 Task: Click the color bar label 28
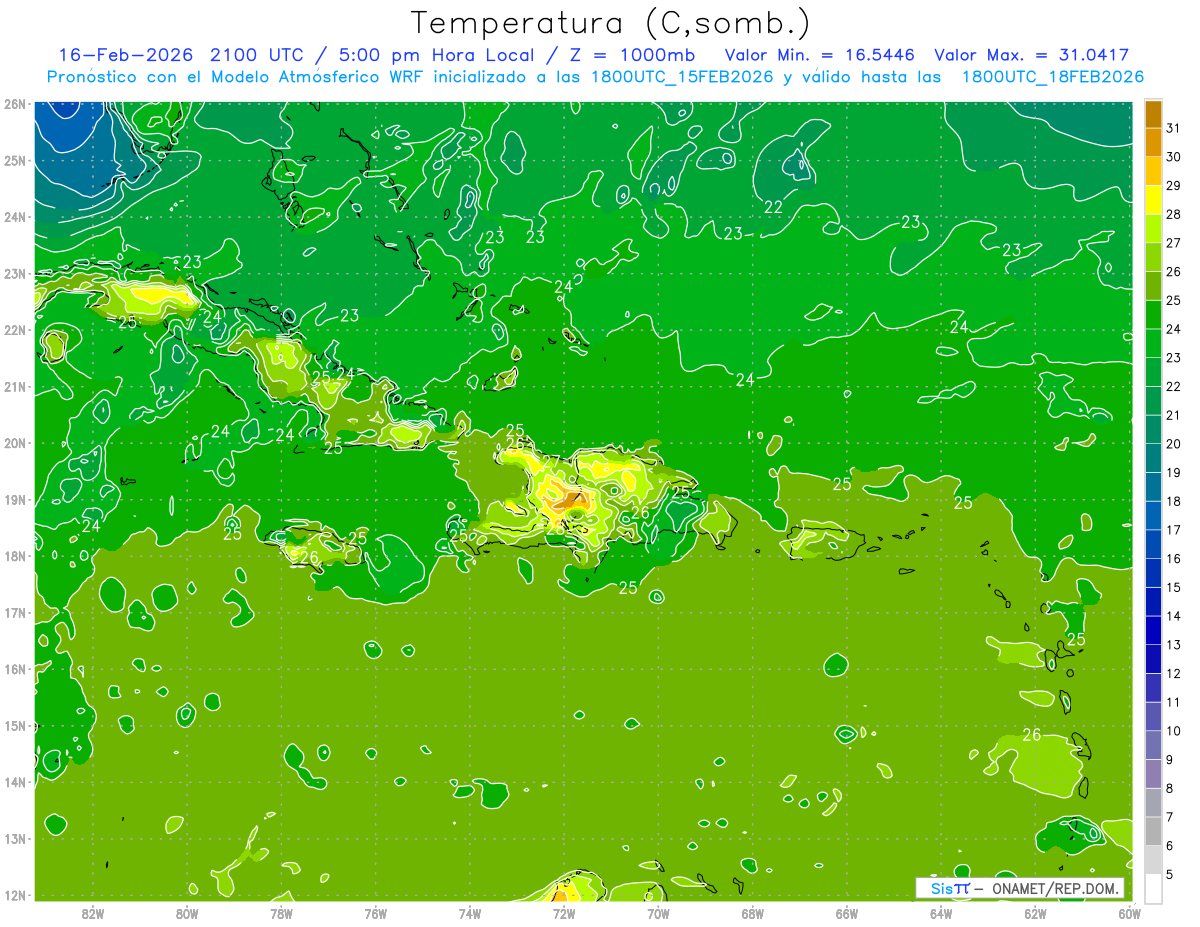(x=1173, y=214)
